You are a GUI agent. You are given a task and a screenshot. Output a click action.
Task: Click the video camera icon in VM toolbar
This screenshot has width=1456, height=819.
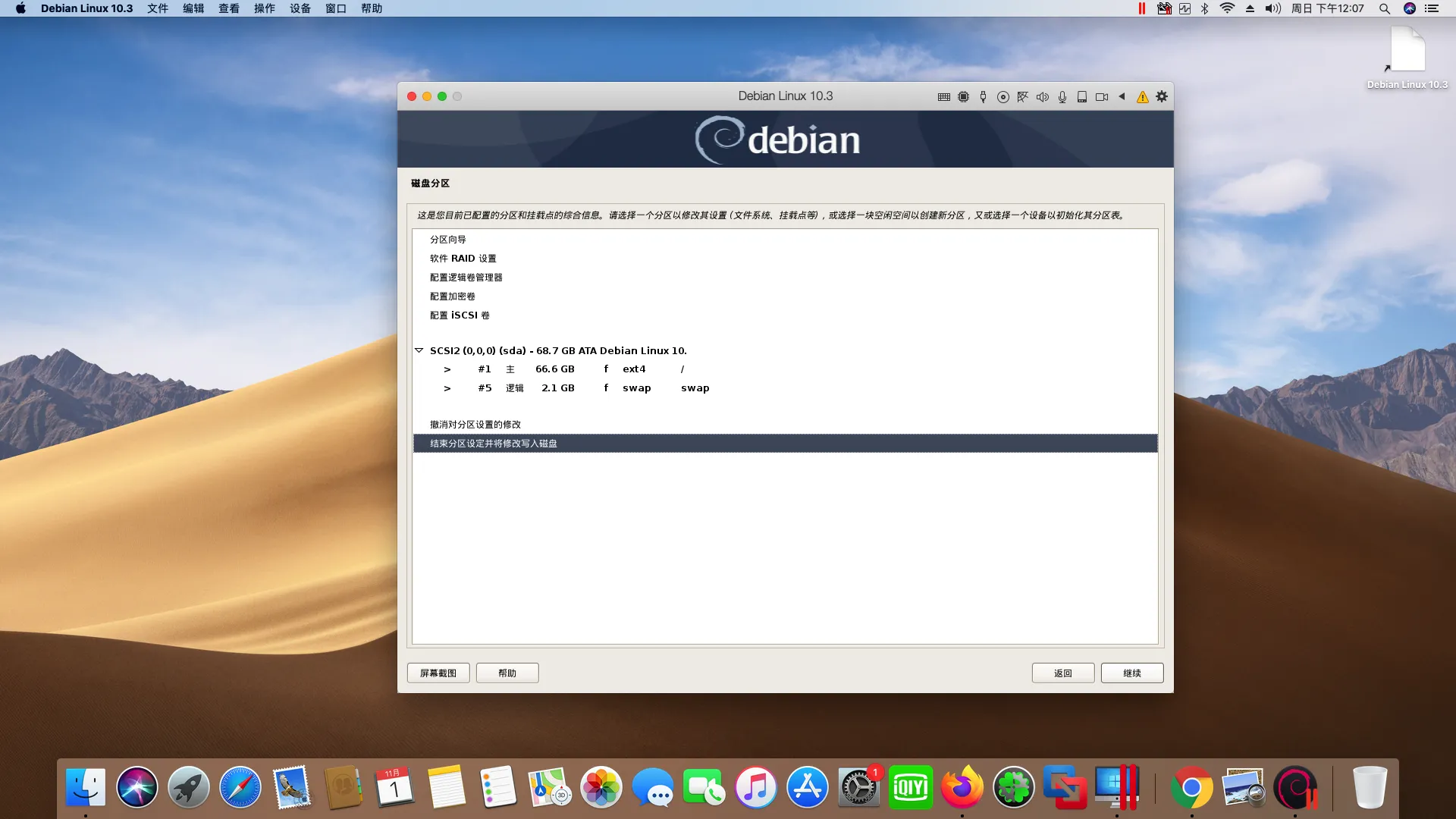(1102, 97)
